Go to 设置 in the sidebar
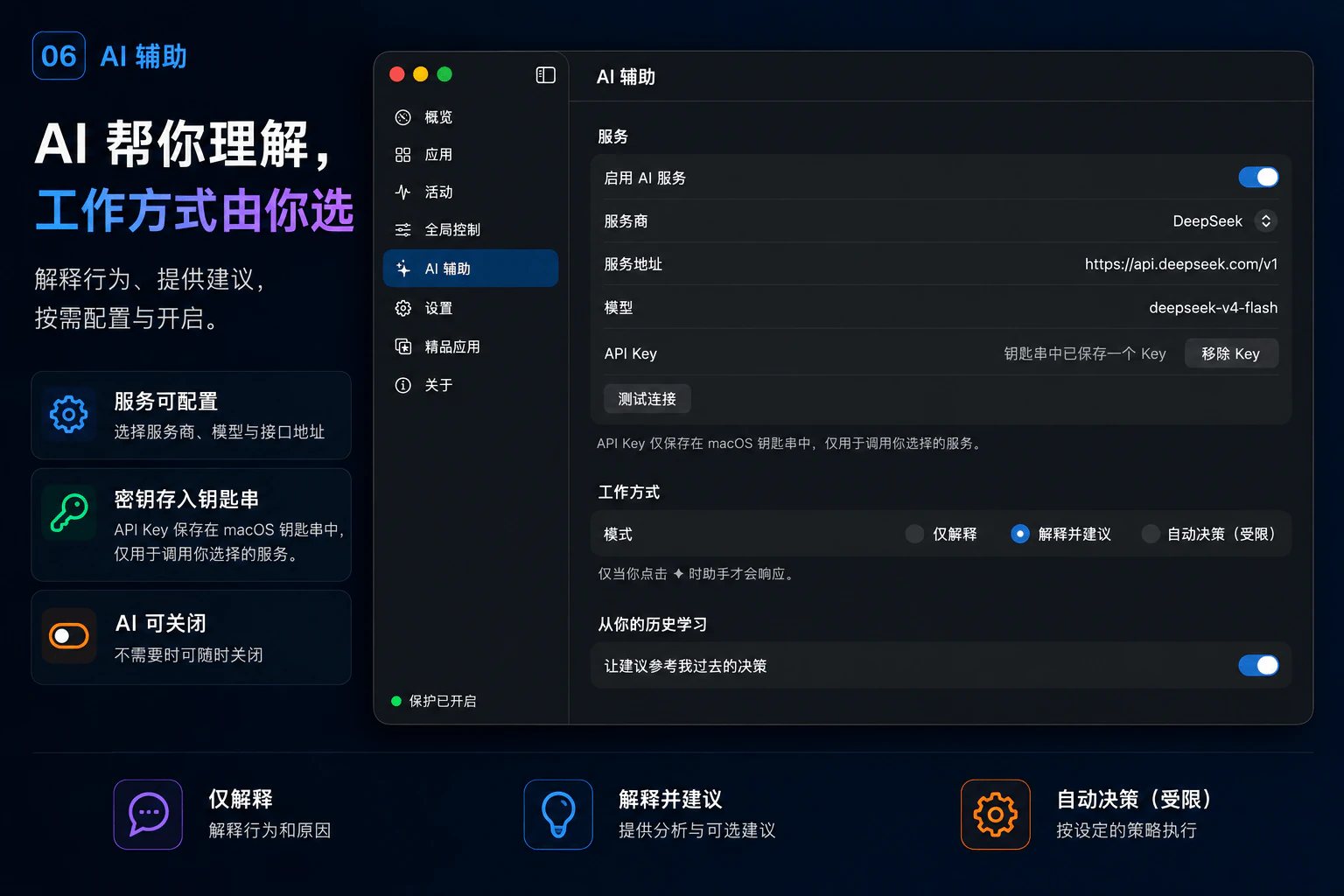Screen dimensions: 1344x896 [471, 308]
